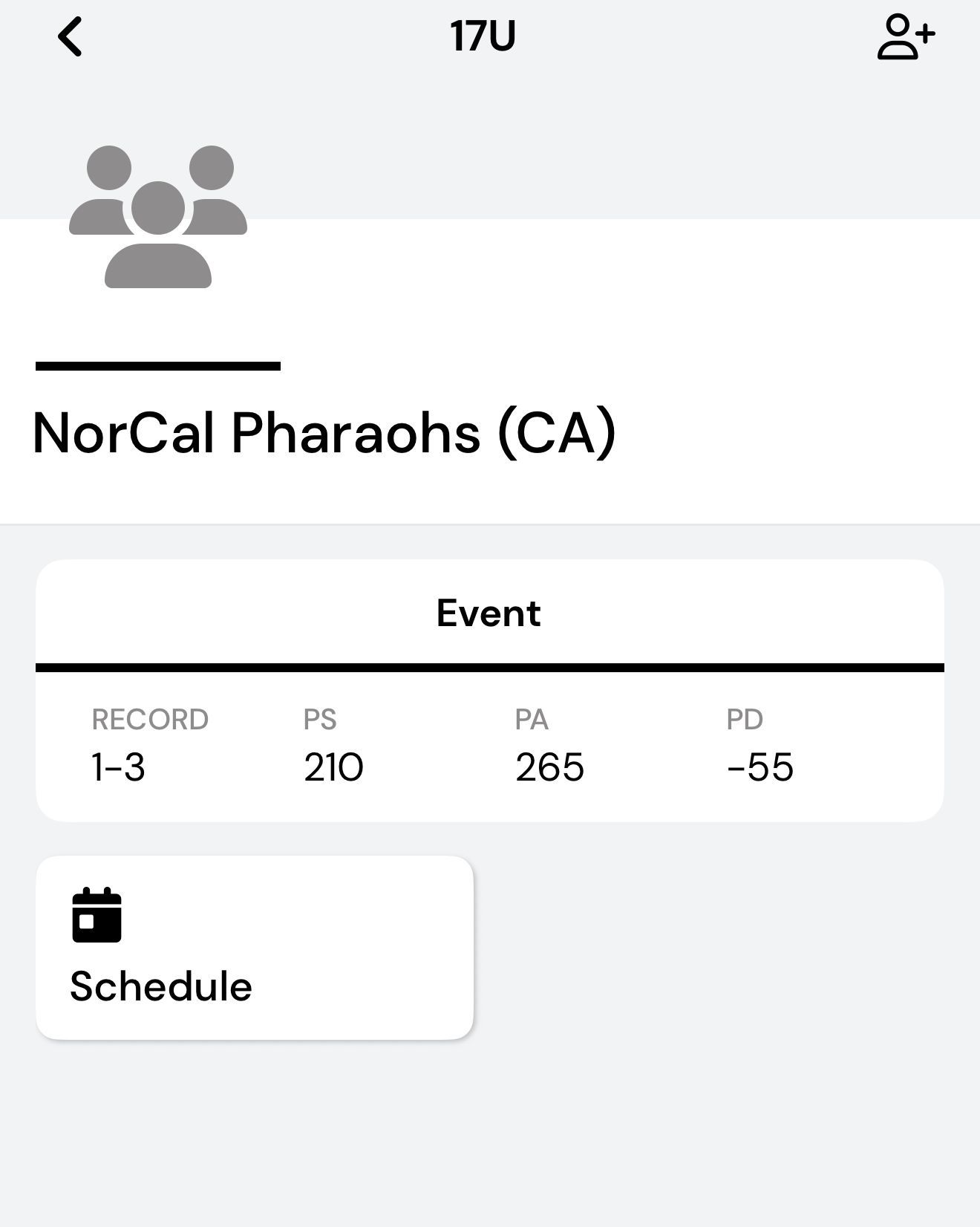Go back using the left chevron

click(x=71, y=37)
